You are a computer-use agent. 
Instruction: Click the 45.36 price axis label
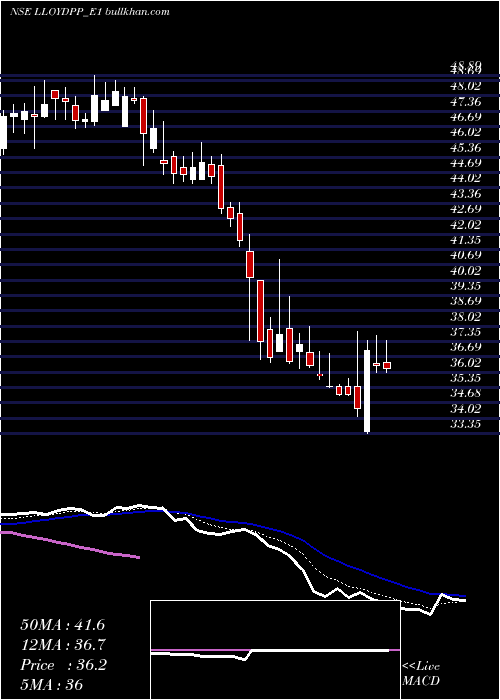point(466,148)
